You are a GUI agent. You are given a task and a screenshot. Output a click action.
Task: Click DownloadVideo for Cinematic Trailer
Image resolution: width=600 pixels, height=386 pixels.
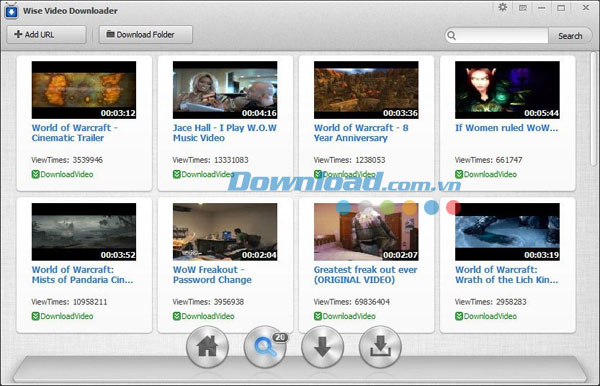click(62, 174)
